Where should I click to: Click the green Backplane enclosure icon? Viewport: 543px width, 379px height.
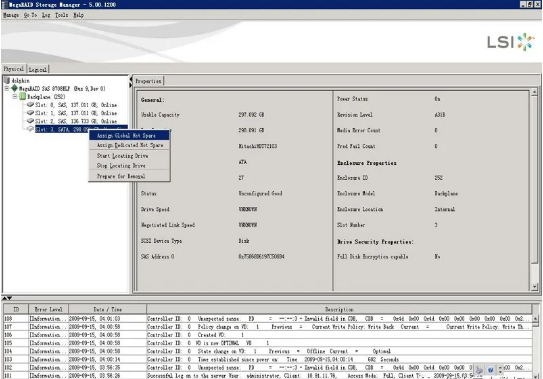[23, 97]
